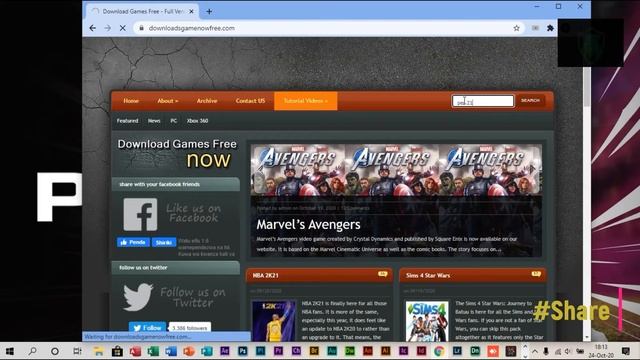Open a new browser tab
The image size is (640, 360).
pyautogui.click(x=209, y=11)
